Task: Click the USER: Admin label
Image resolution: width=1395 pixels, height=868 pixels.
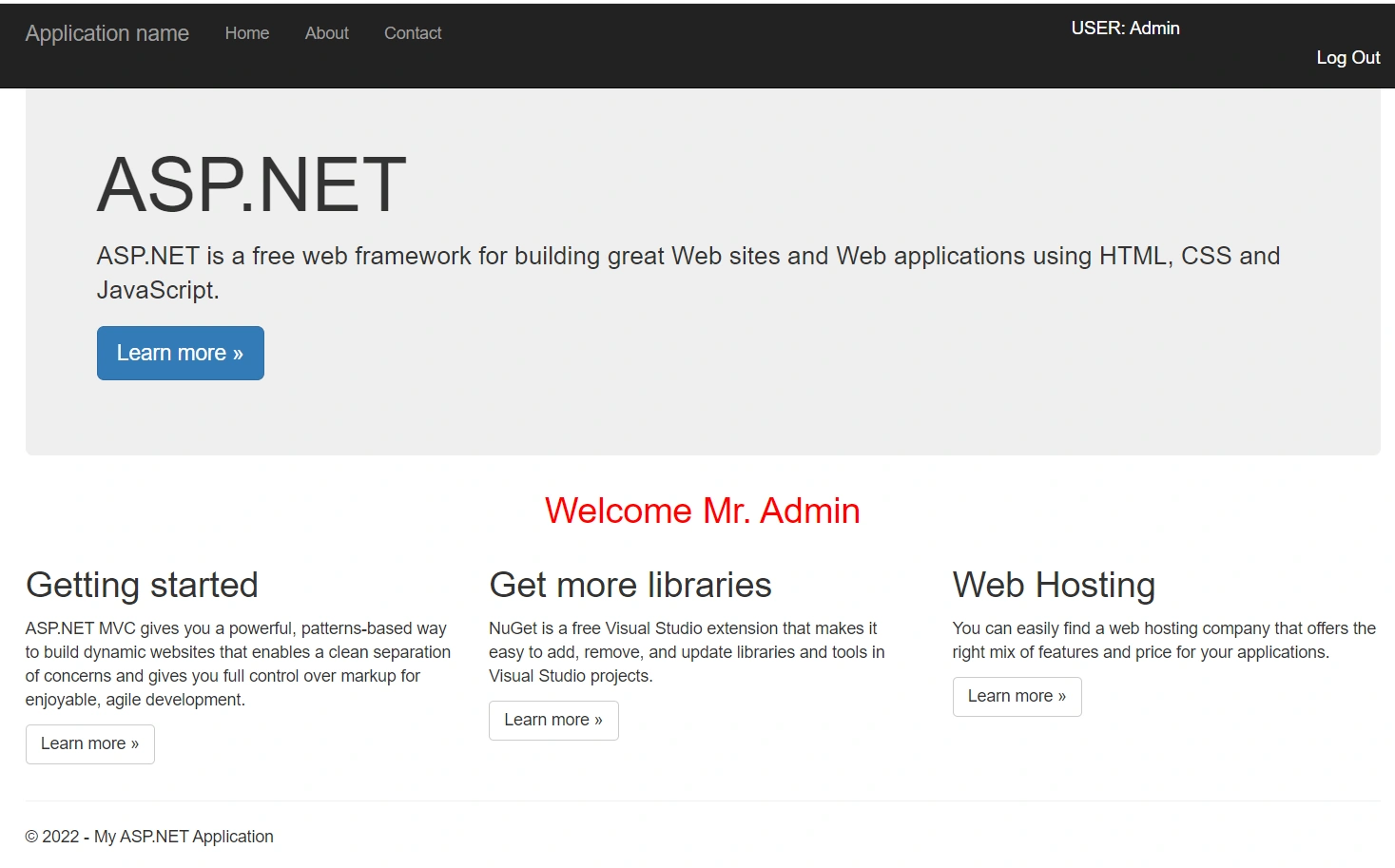Action: (1125, 29)
